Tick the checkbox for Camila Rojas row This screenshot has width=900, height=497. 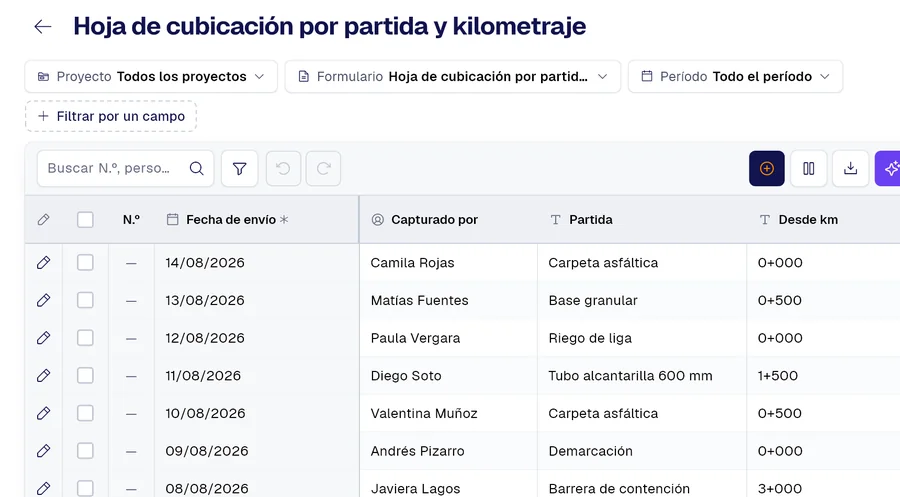click(x=85, y=263)
